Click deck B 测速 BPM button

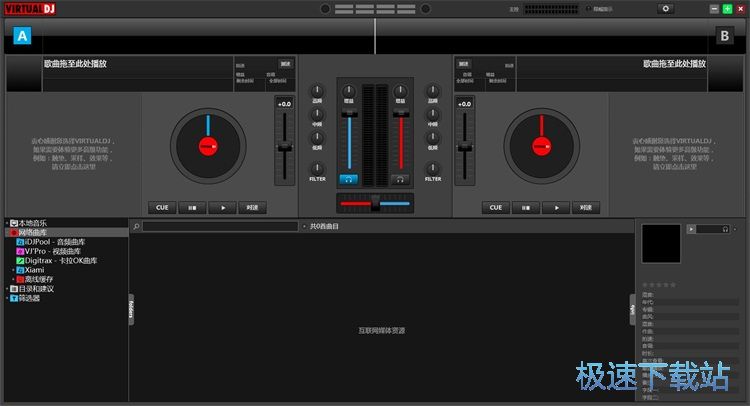click(x=463, y=64)
